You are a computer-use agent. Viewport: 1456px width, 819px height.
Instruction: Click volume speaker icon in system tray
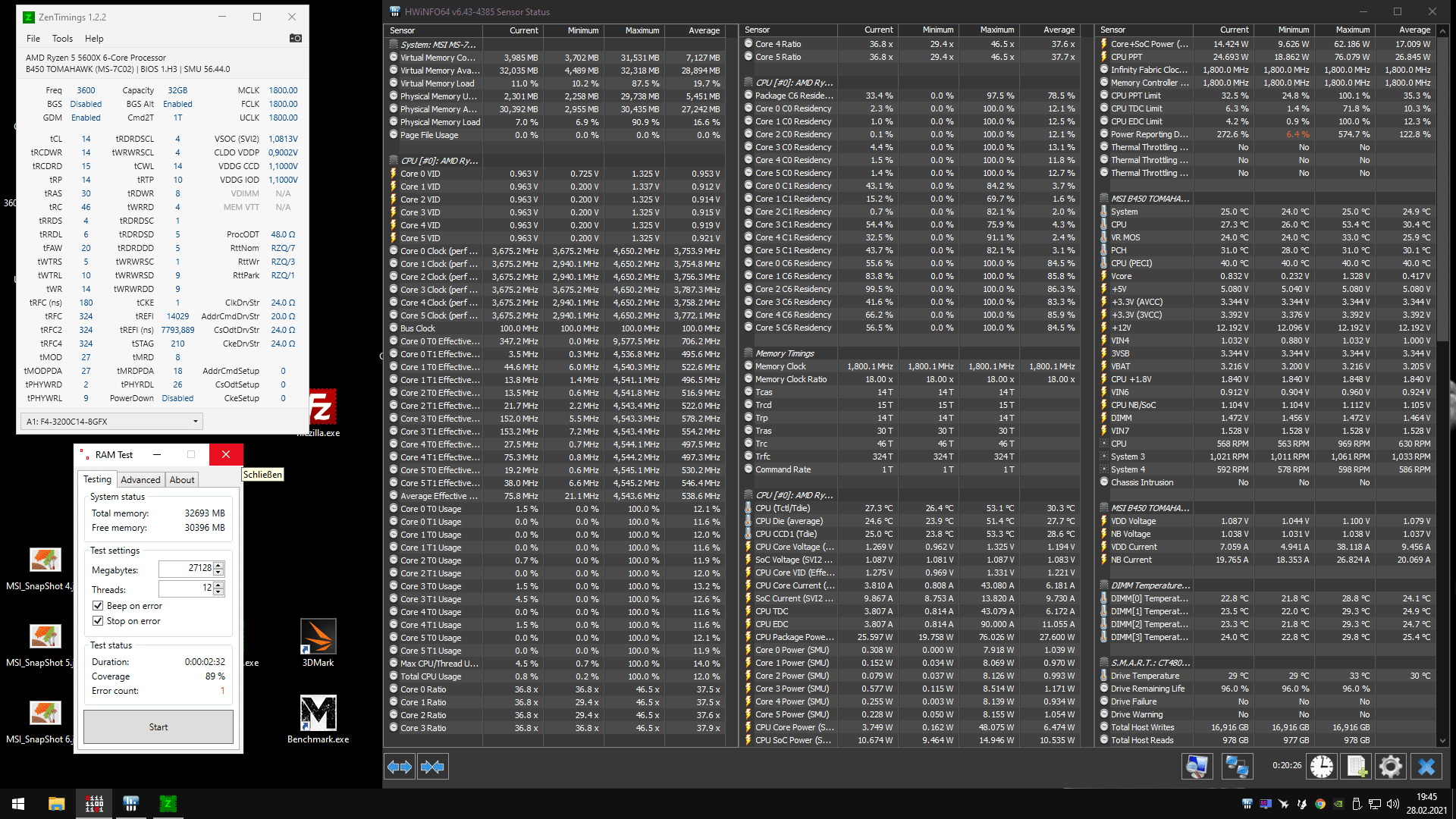pyautogui.click(x=1392, y=804)
